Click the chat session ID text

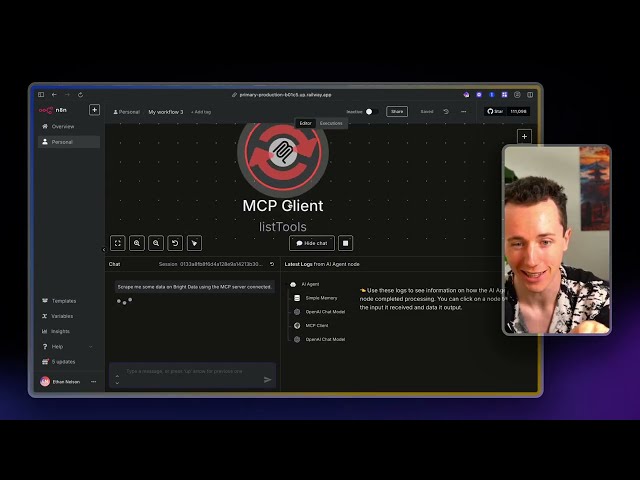pyautogui.click(x=221, y=264)
